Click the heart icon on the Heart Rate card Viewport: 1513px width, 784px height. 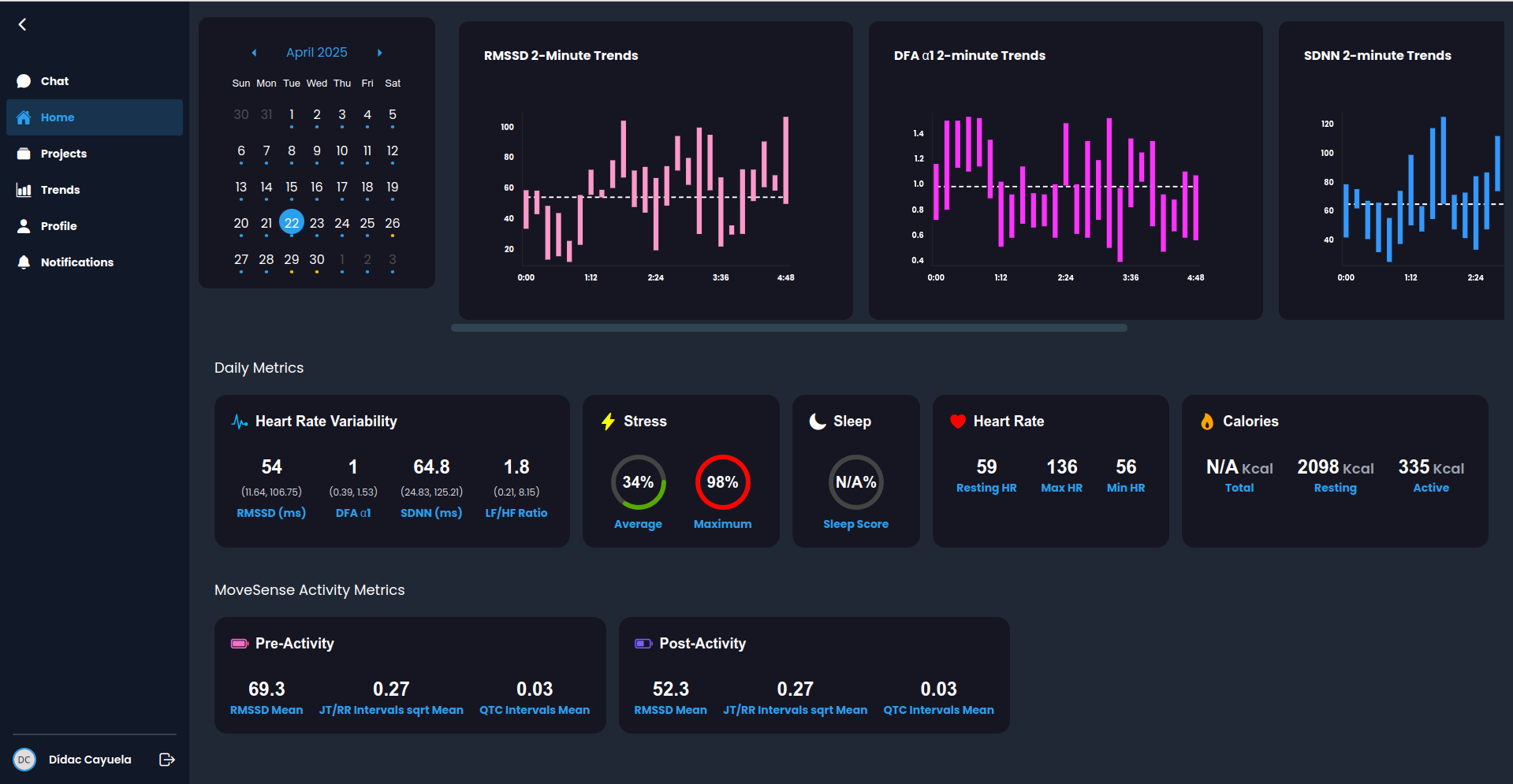[x=957, y=421]
